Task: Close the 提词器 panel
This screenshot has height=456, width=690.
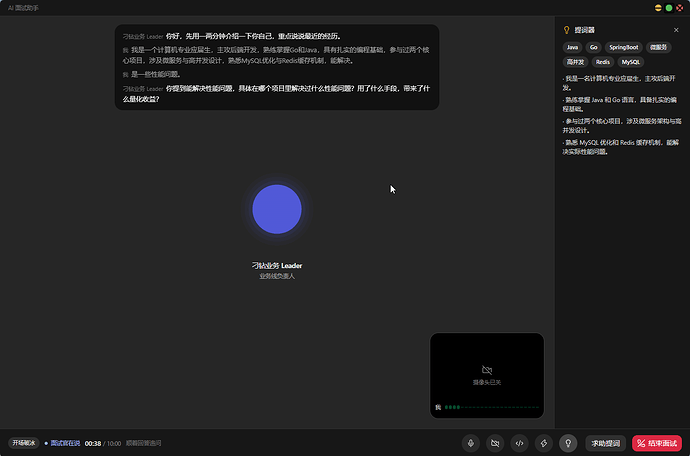Action: [676, 30]
